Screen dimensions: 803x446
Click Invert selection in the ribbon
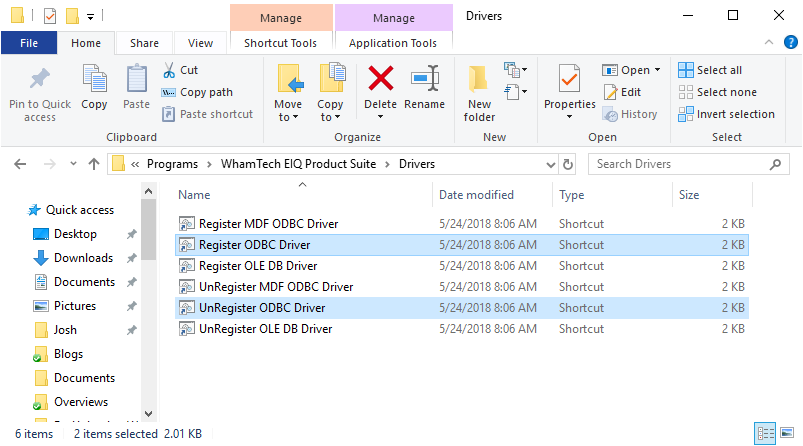click(727, 114)
